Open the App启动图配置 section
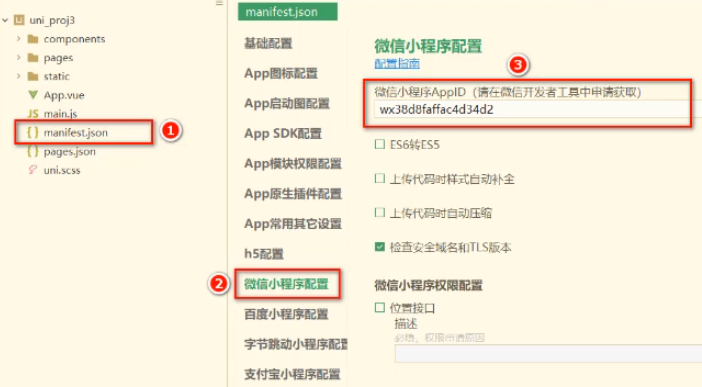The height and width of the screenshot is (387, 702). [287, 103]
